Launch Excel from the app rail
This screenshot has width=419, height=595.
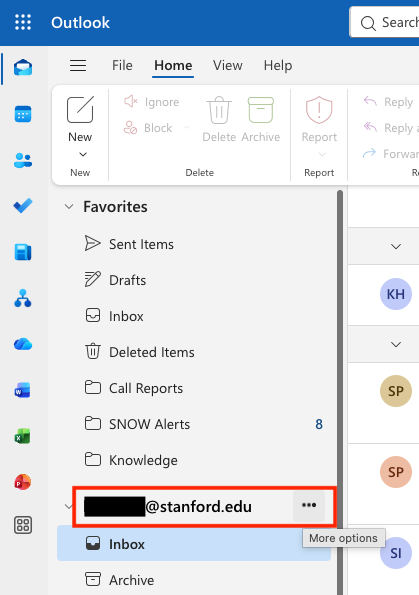tap(23, 436)
